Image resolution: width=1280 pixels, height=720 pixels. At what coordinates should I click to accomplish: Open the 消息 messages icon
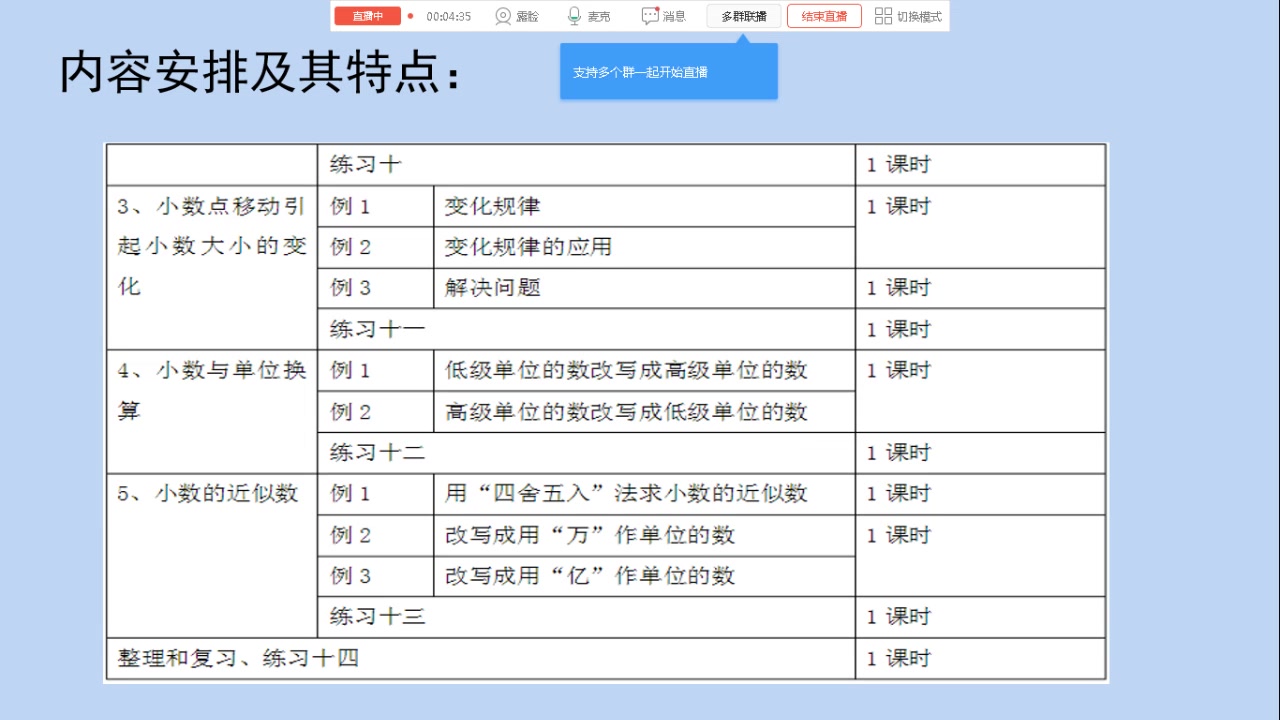tap(650, 16)
